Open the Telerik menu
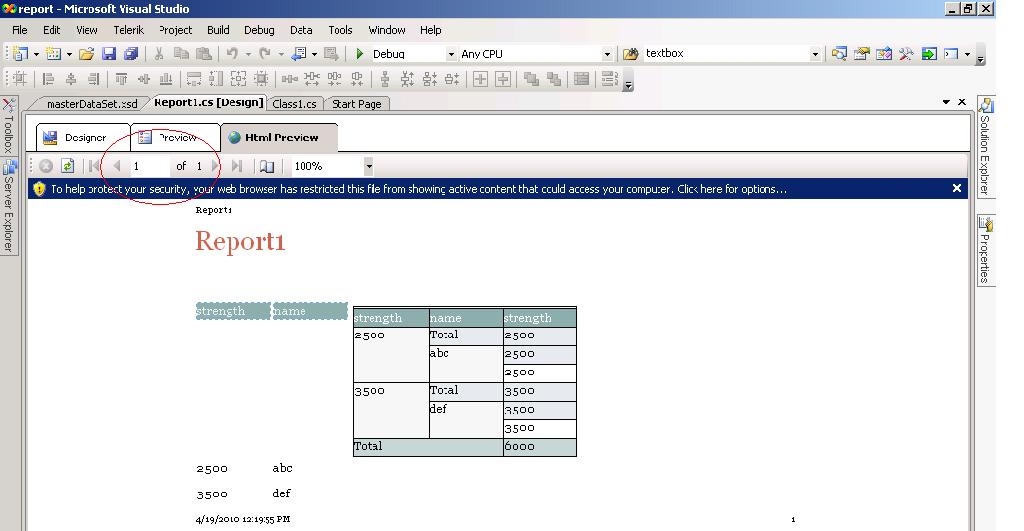 (129, 30)
